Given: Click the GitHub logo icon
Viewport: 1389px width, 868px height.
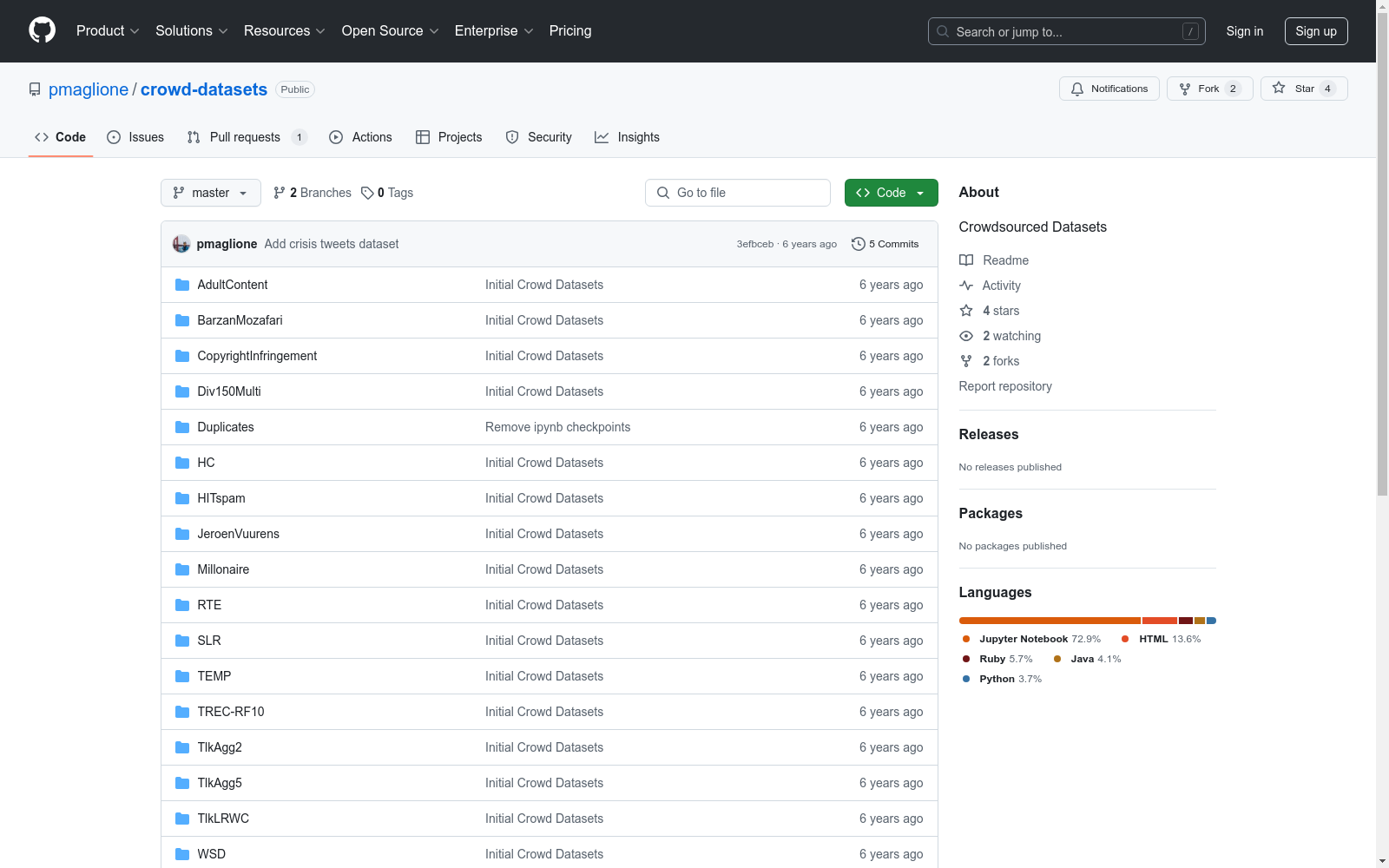Looking at the screenshot, I should click(x=42, y=30).
